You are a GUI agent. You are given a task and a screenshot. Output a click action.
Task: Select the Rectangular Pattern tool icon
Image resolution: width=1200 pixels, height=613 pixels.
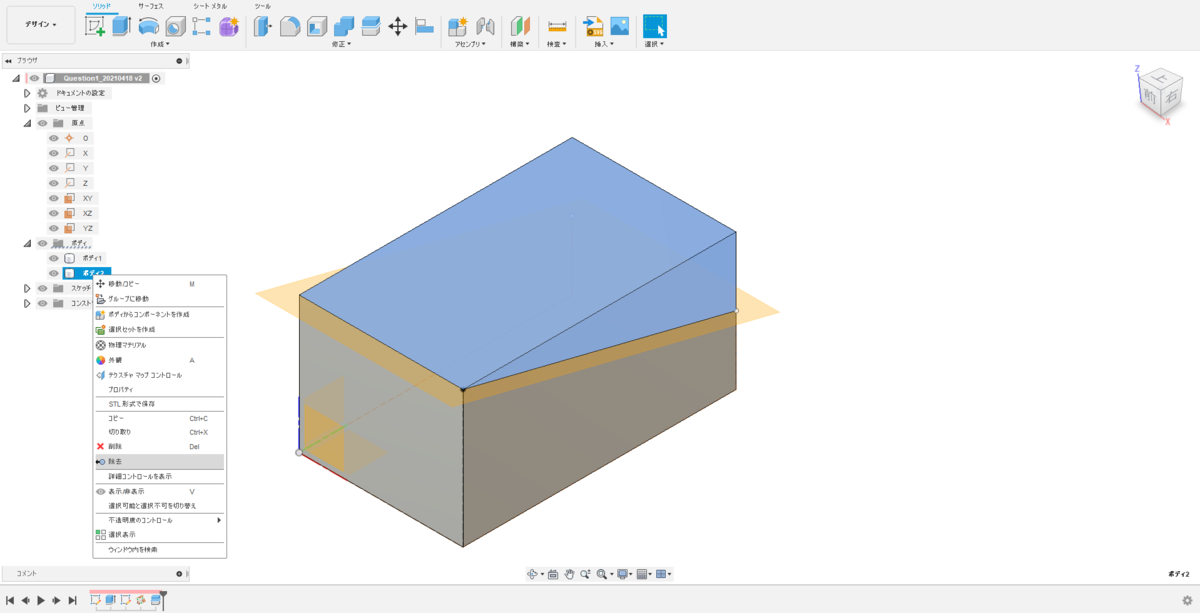(x=201, y=27)
